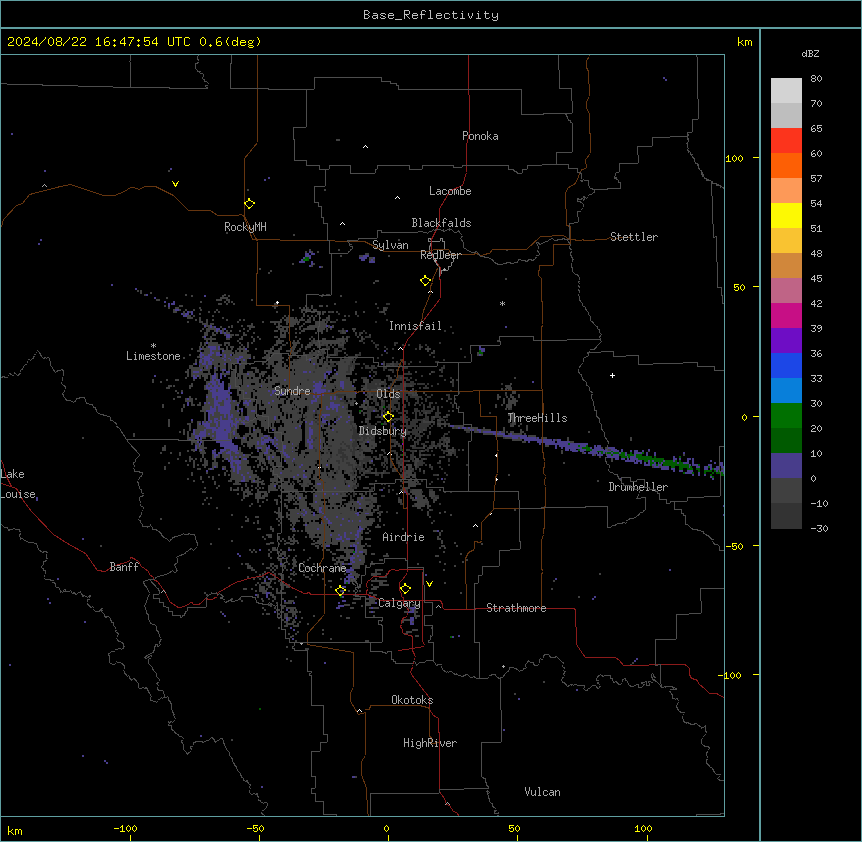The height and width of the screenshot is (842, 862).
Task: Click the Innisfail city label
Action: pos(415,326)
